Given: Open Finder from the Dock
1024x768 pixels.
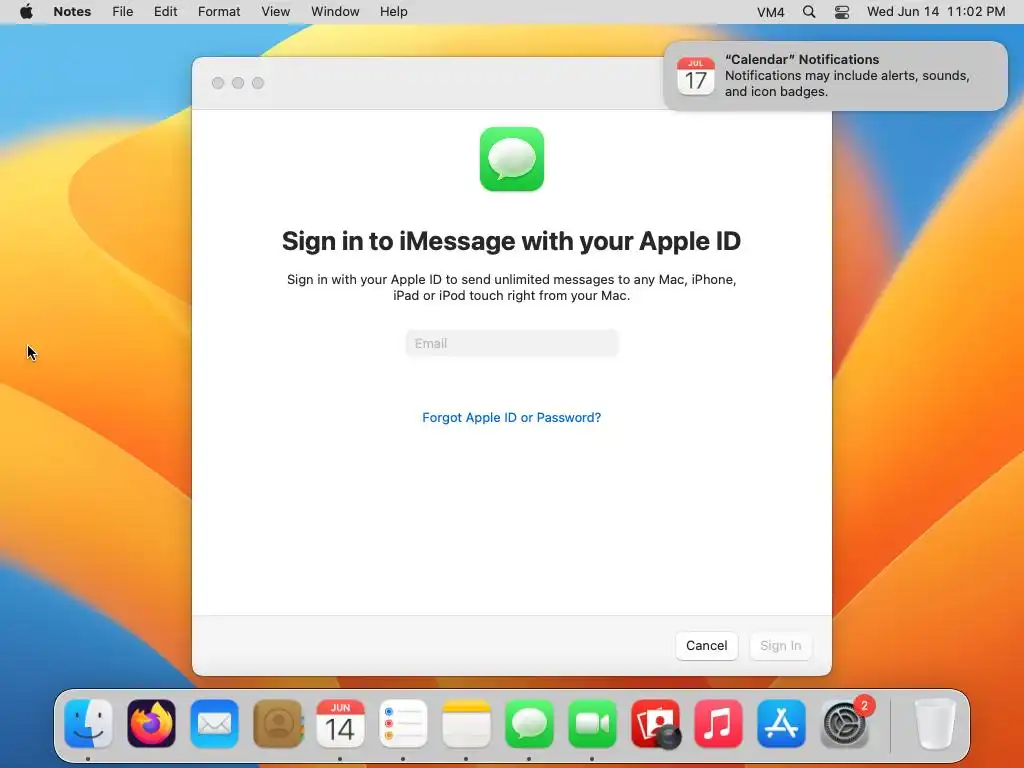Looking at the screenshot, I should [88, 724].
